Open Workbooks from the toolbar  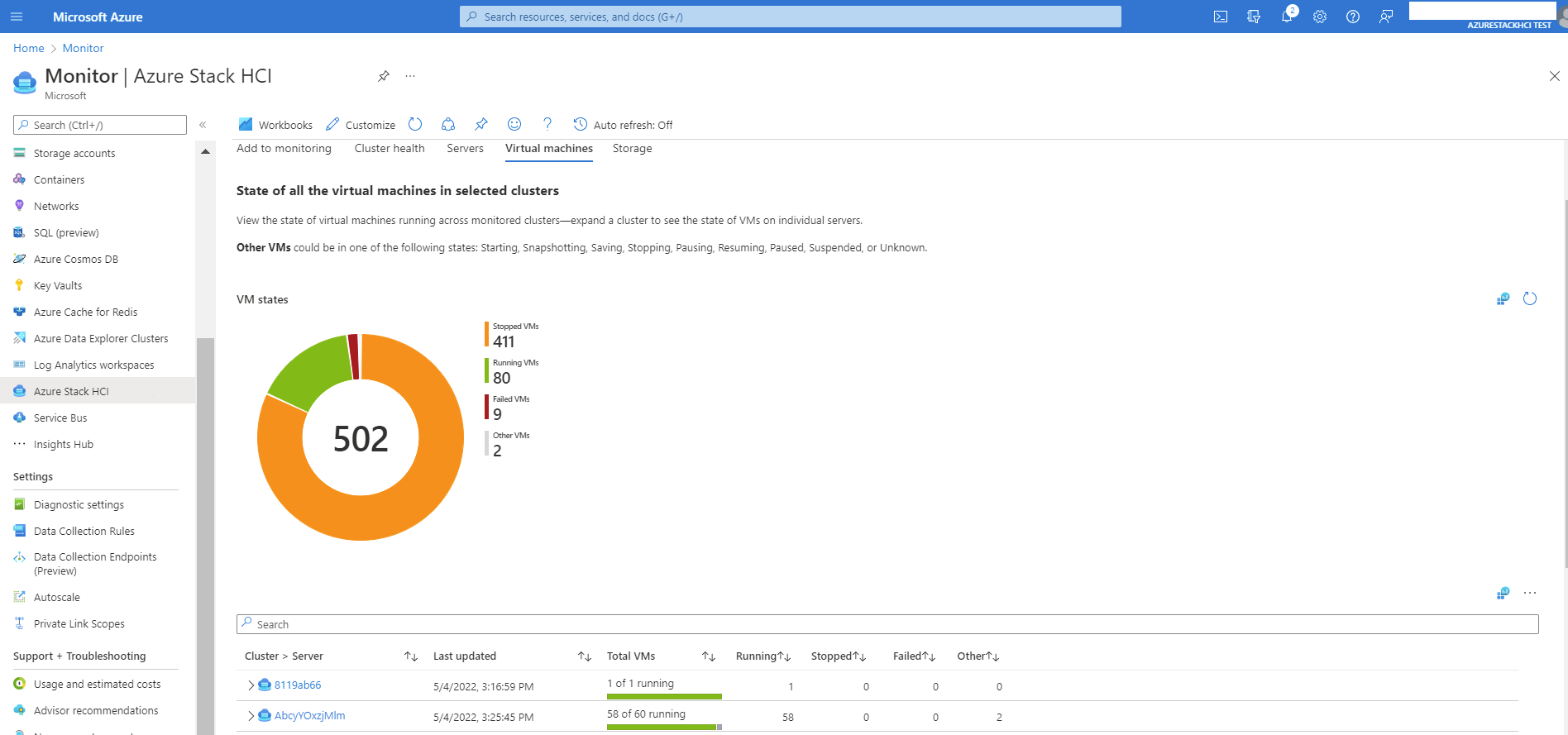[275, 125]
